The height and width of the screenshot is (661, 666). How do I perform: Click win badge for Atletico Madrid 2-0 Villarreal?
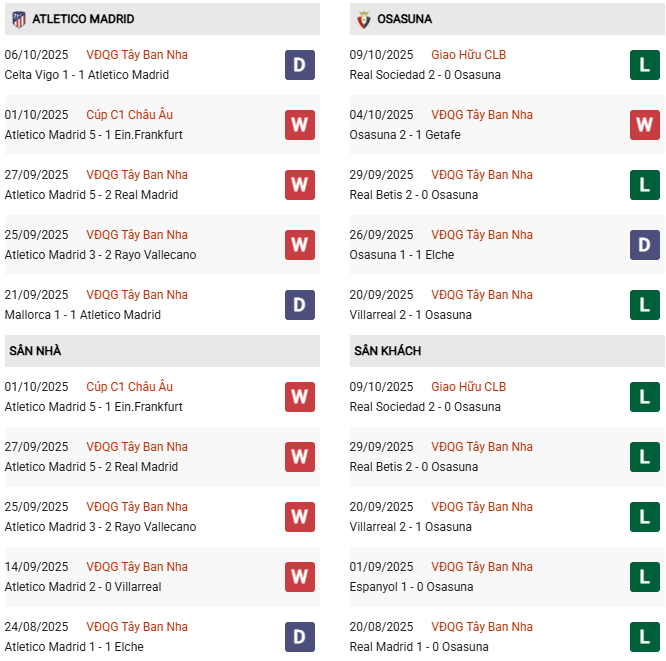299,577
